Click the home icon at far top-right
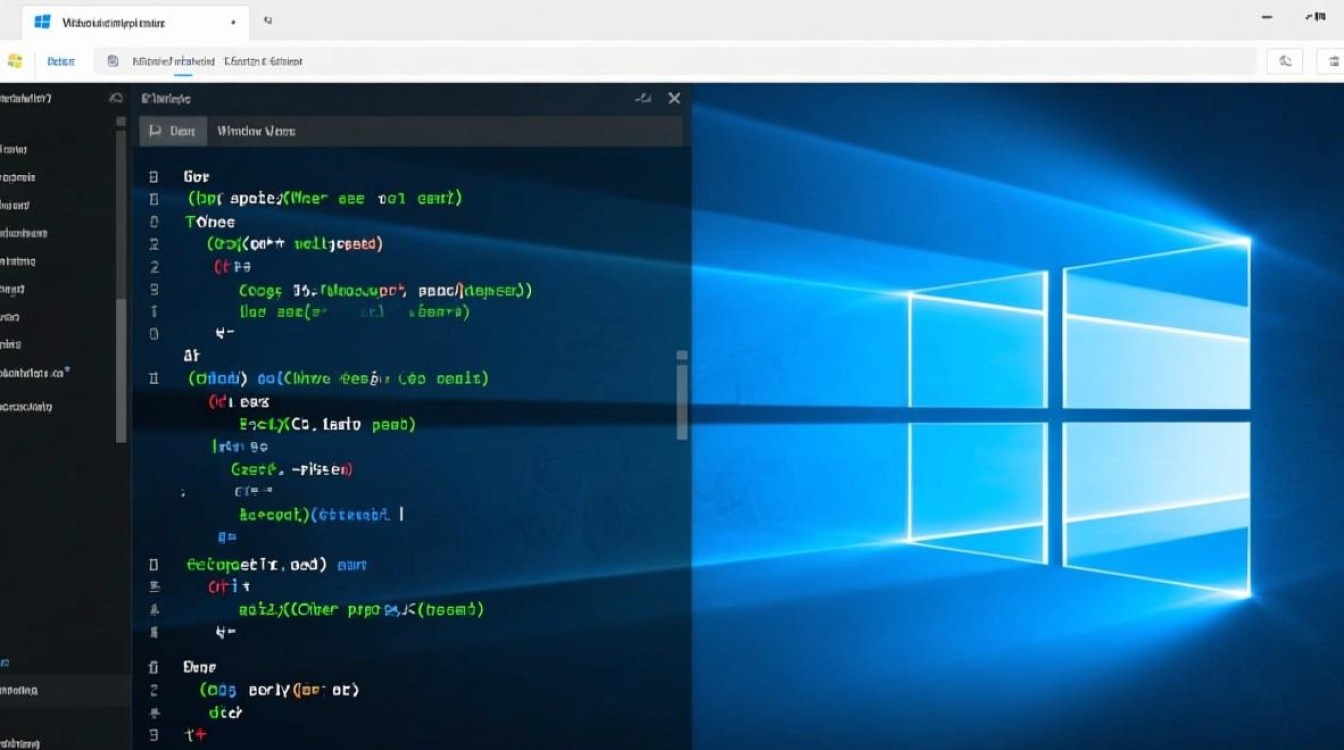This screenshot has width=1344, height=750. (1332, 61)
